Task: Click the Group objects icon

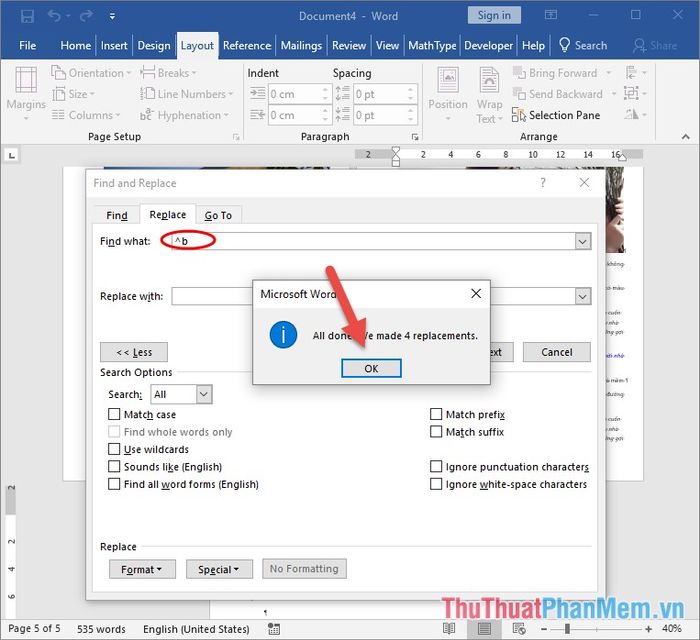Action: coord(636,93)
